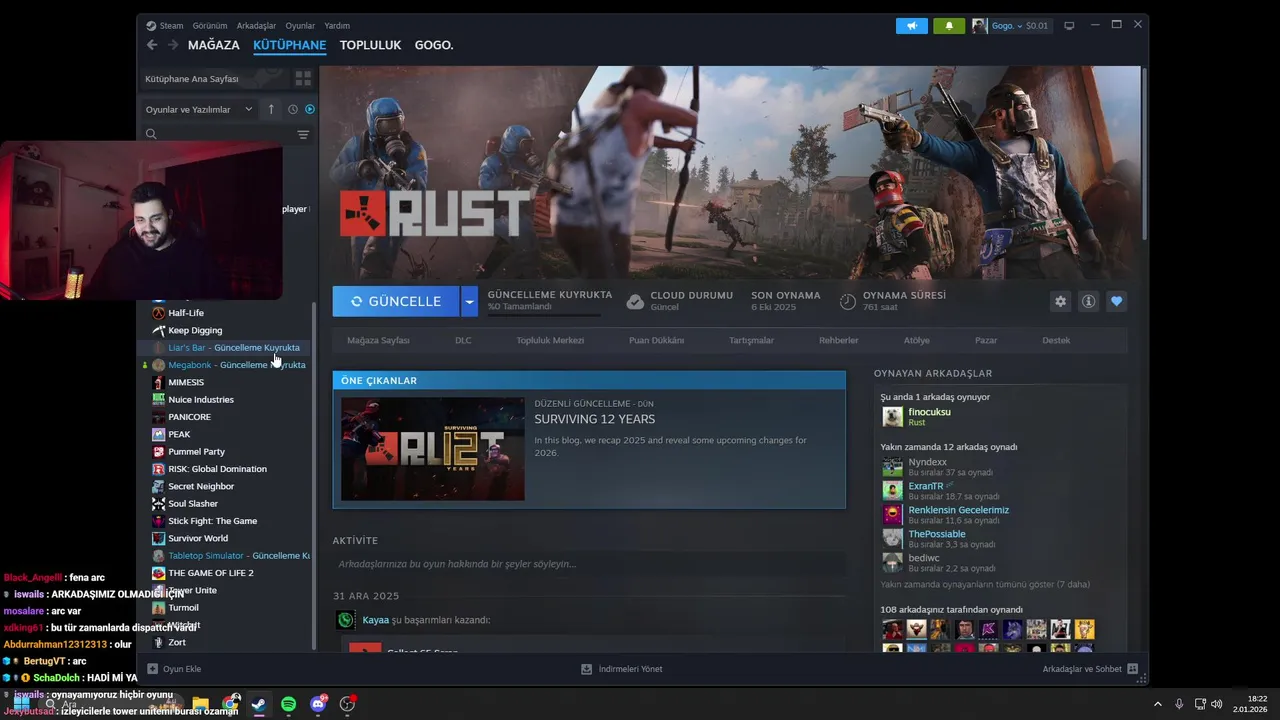
Task: Click the taskbar volume icon
Action: (x=1217, y=704)
